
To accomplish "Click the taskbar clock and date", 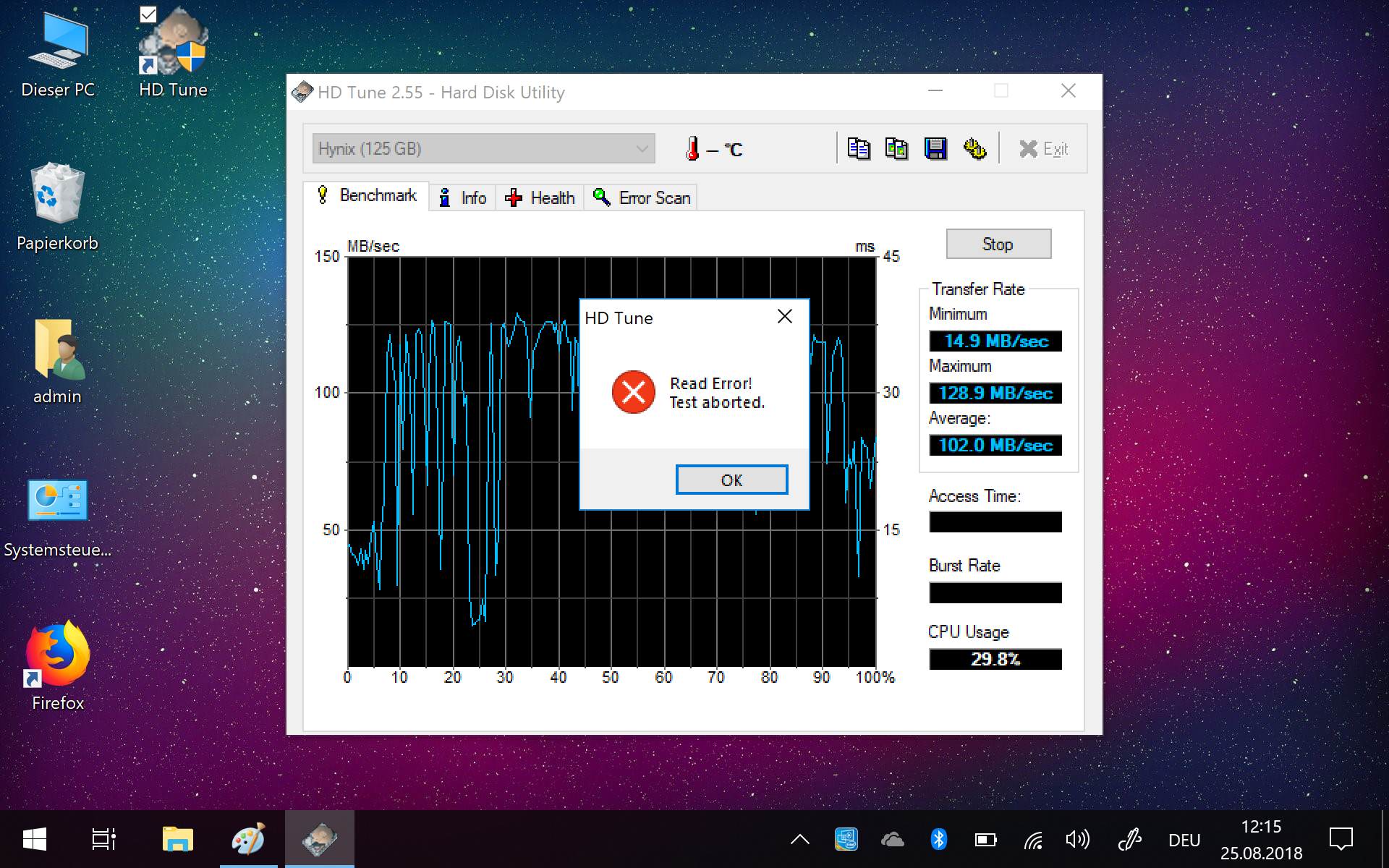I will [1261, 840].
